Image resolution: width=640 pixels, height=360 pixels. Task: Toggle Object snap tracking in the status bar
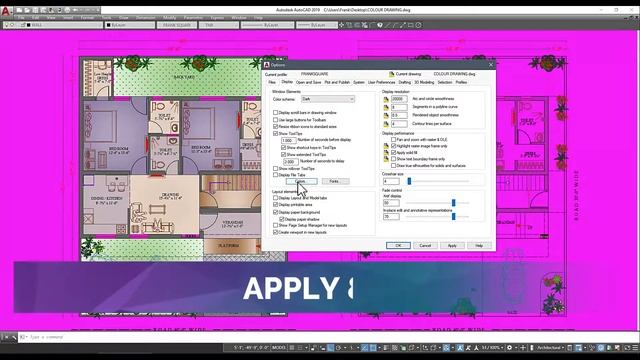(x=365, y=348)
